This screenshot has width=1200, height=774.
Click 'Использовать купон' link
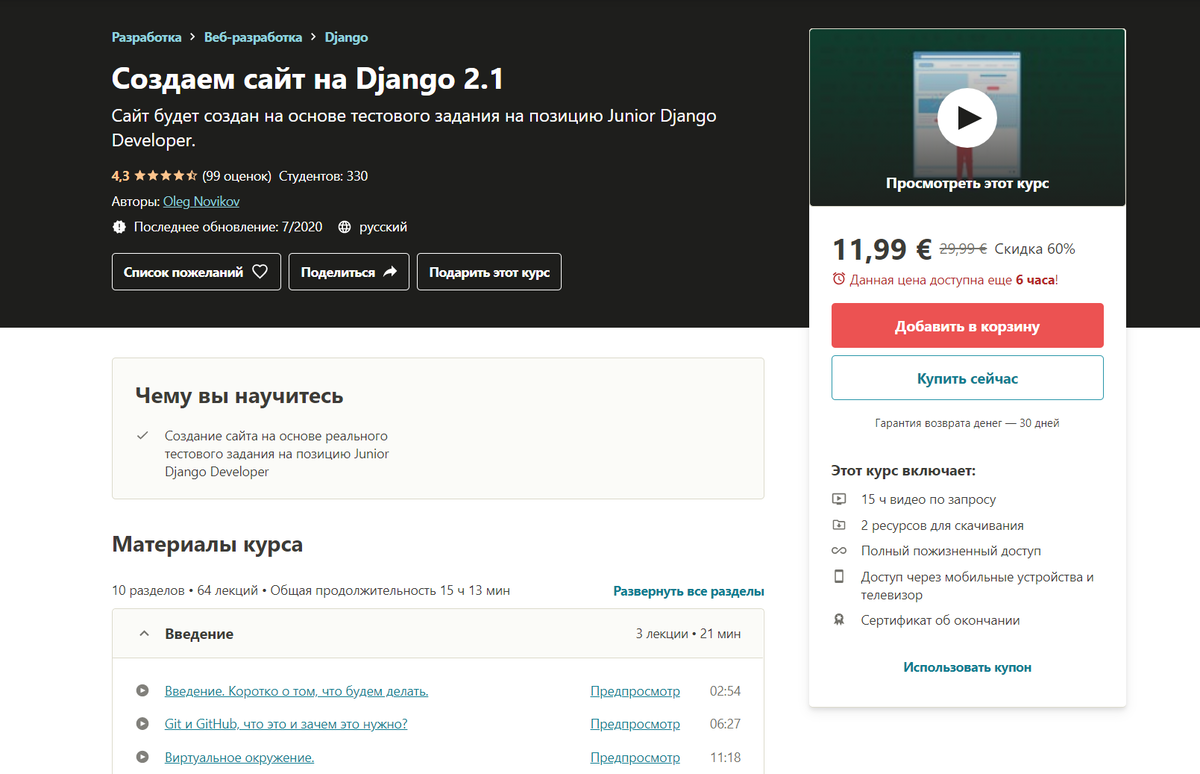point(967,667)
